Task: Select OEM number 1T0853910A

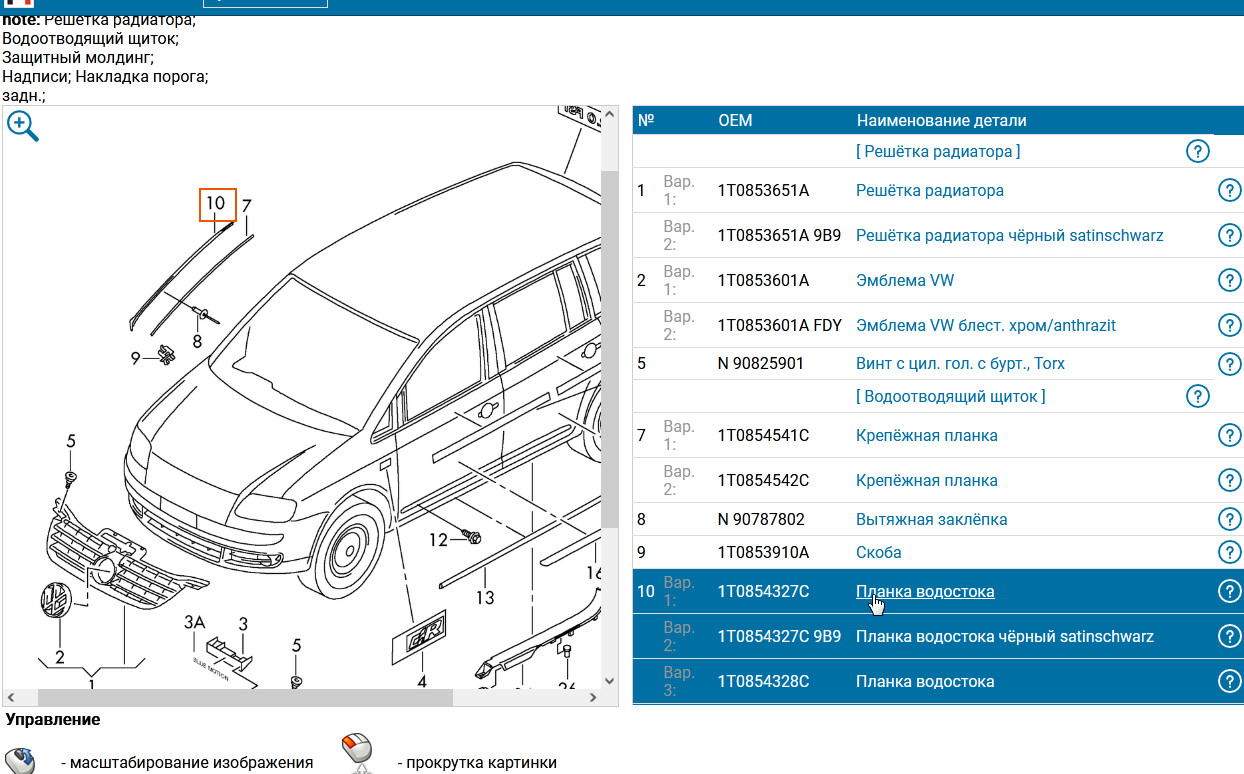Action: 764,552
